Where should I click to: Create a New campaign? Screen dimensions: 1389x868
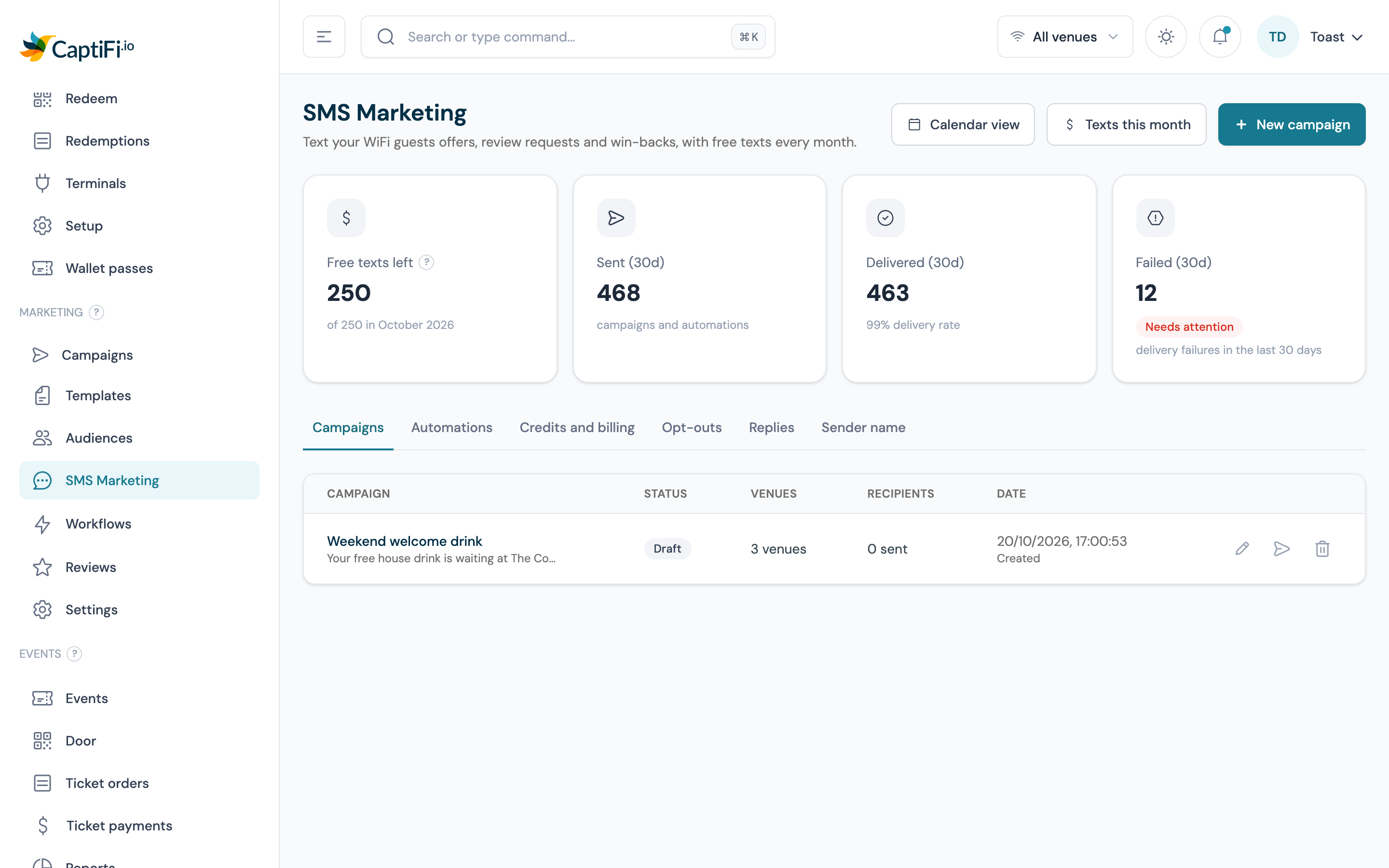point(1292,124)
